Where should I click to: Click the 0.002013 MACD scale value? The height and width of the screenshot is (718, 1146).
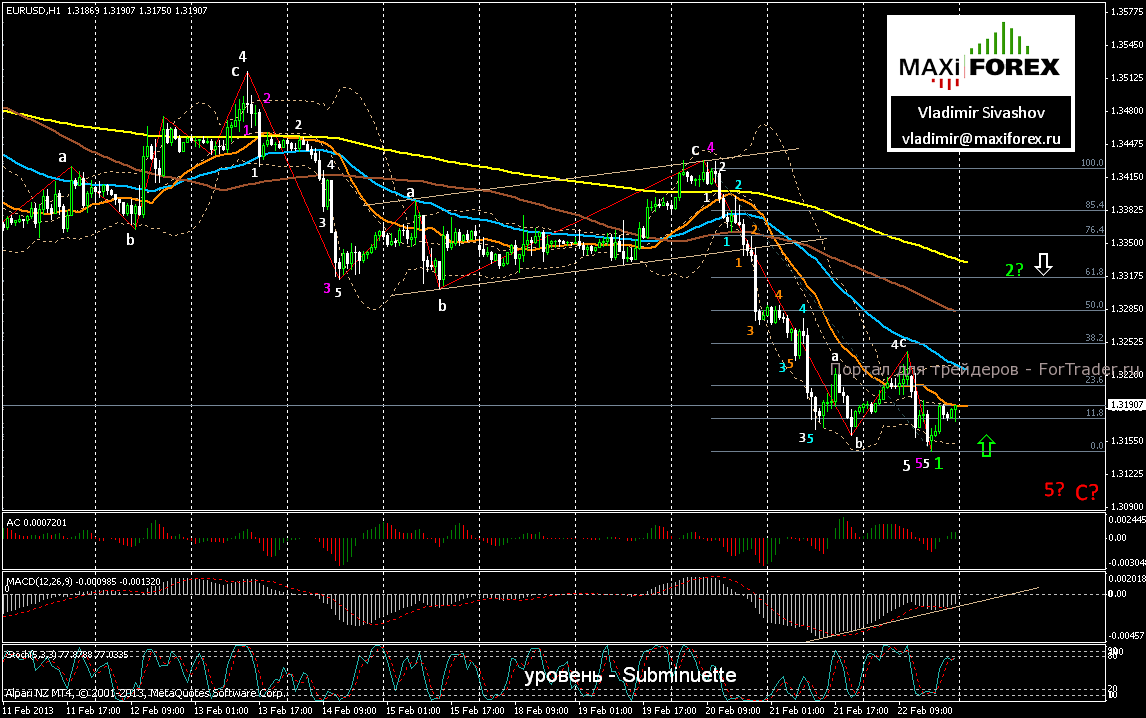(1126, 578)
